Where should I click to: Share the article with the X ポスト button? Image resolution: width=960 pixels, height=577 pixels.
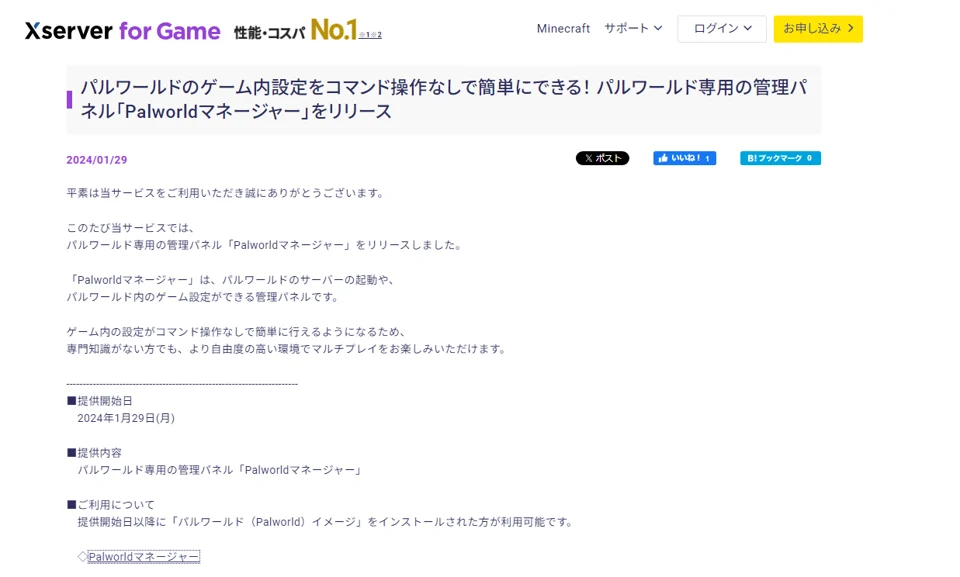click(x=602, y=158)
